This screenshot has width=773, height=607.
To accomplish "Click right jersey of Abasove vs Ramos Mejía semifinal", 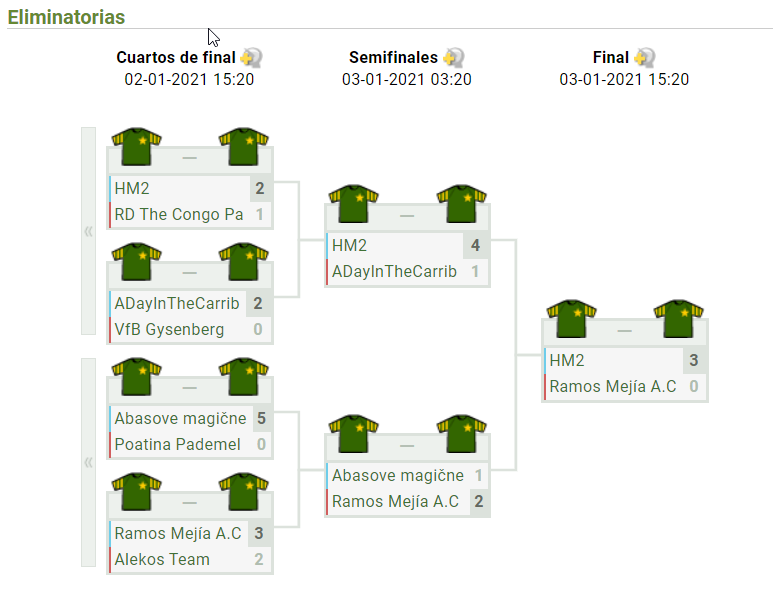I will pos(461,434).
